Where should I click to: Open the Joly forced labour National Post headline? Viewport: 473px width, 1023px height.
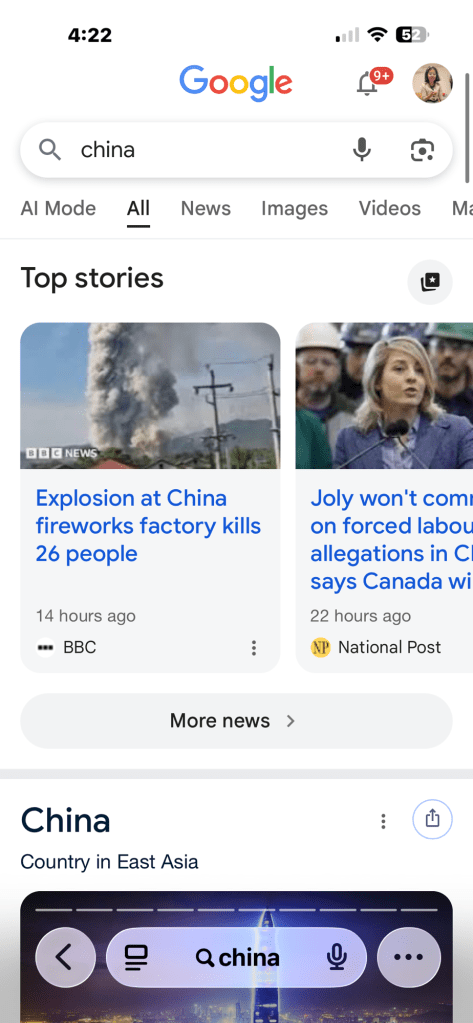tap(391, 540)
